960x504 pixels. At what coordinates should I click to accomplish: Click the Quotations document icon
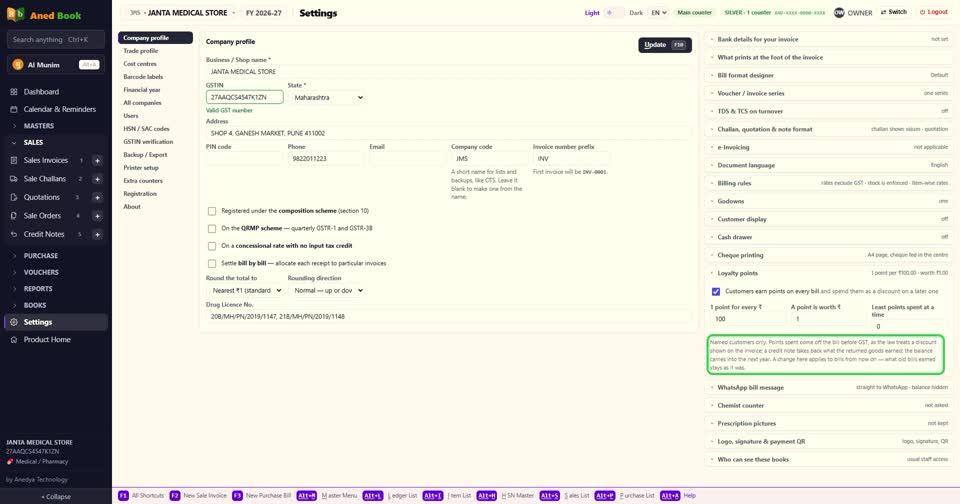coord(13,197)
